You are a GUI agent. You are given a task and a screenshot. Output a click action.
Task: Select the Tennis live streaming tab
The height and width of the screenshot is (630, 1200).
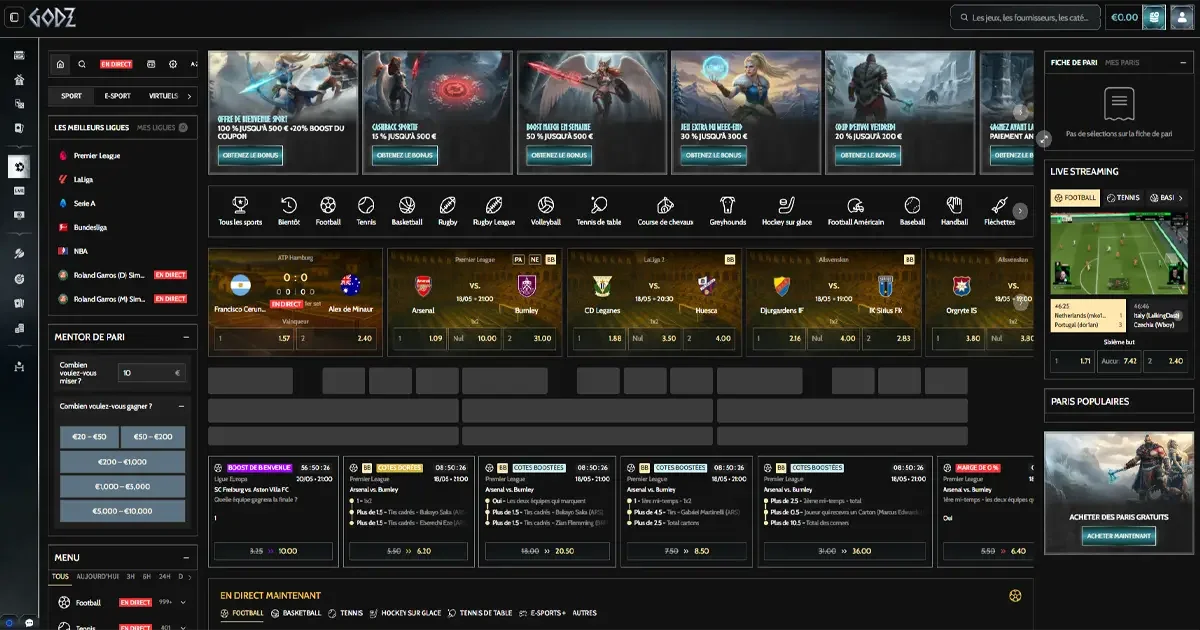pos(1123,198)
